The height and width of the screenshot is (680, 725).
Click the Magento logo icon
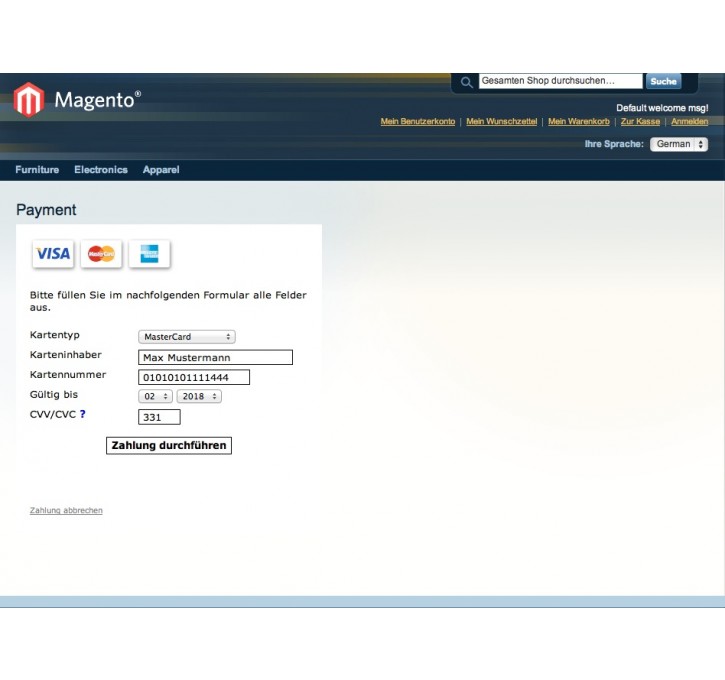tap(29, 99)
